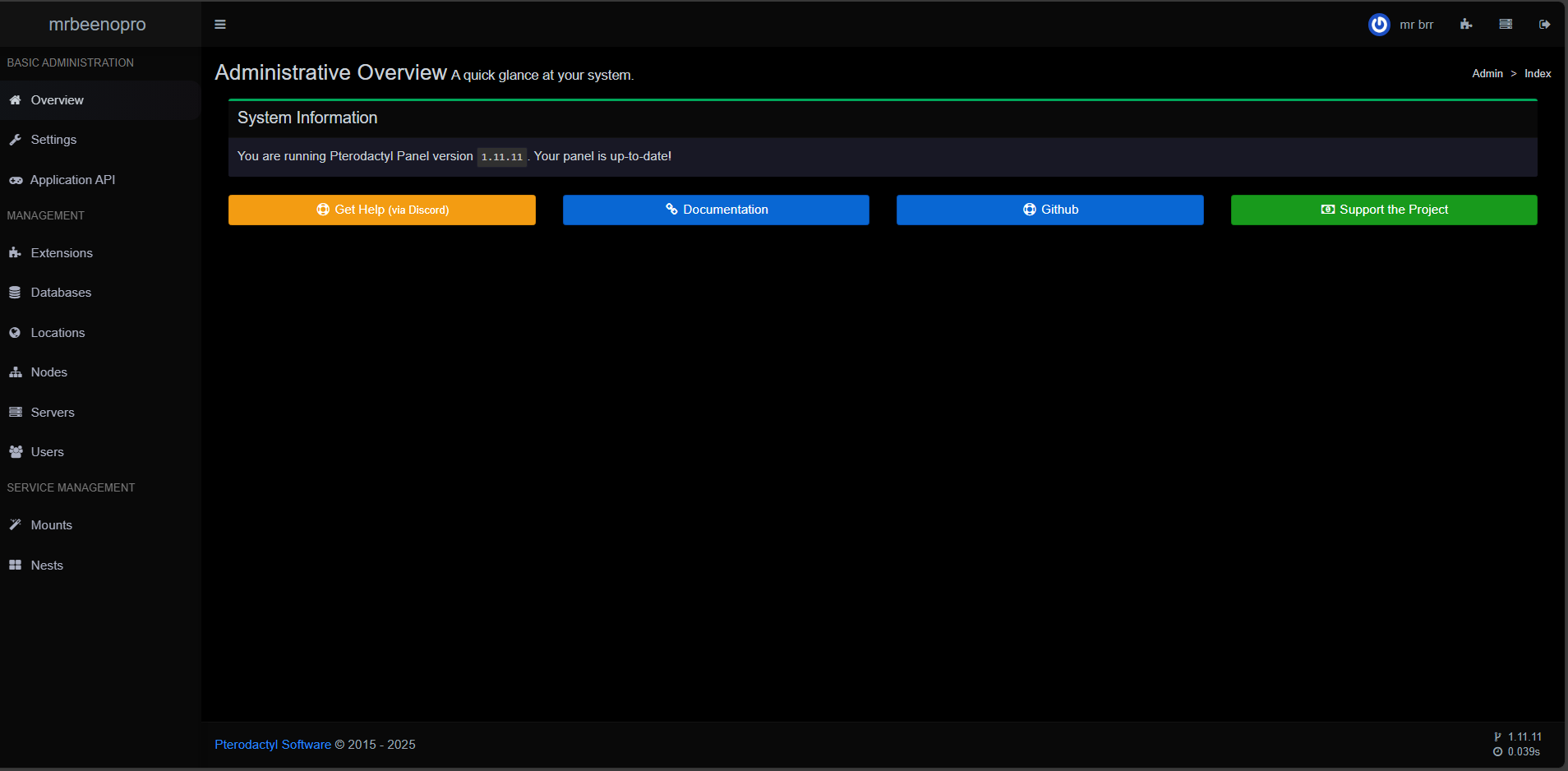Open Settings in the sidebar
1568x771 pixels.
53,140
